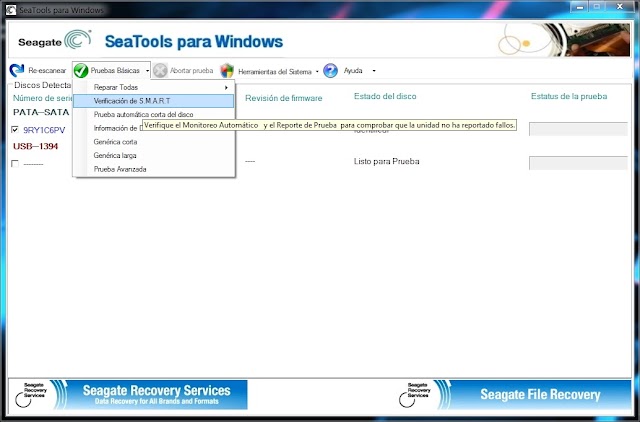
Task: Choose Reparar Todas from the menu
Action: pyautogui.click(x=153, y=87)
